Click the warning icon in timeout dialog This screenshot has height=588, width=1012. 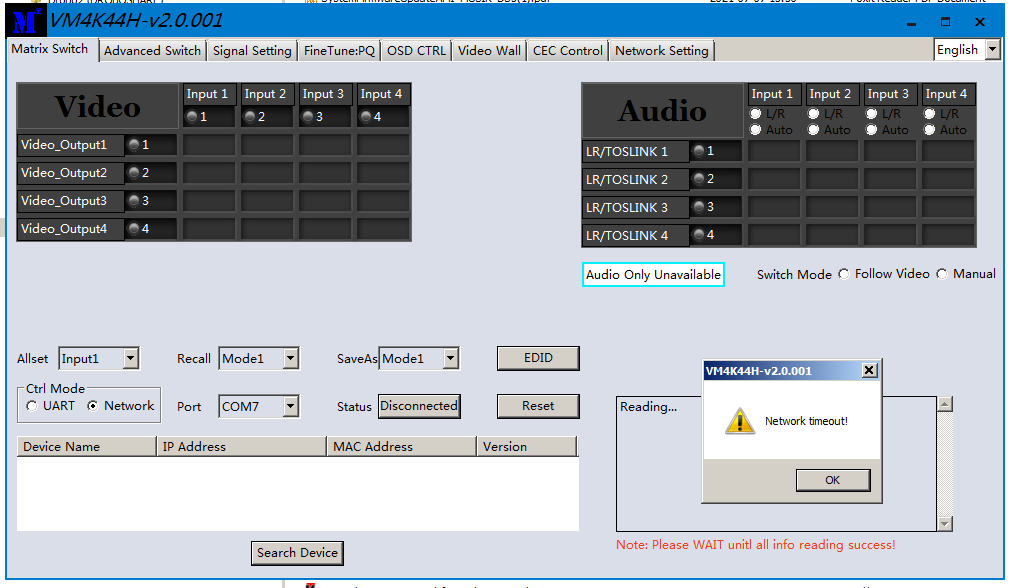tap(740, 421)
